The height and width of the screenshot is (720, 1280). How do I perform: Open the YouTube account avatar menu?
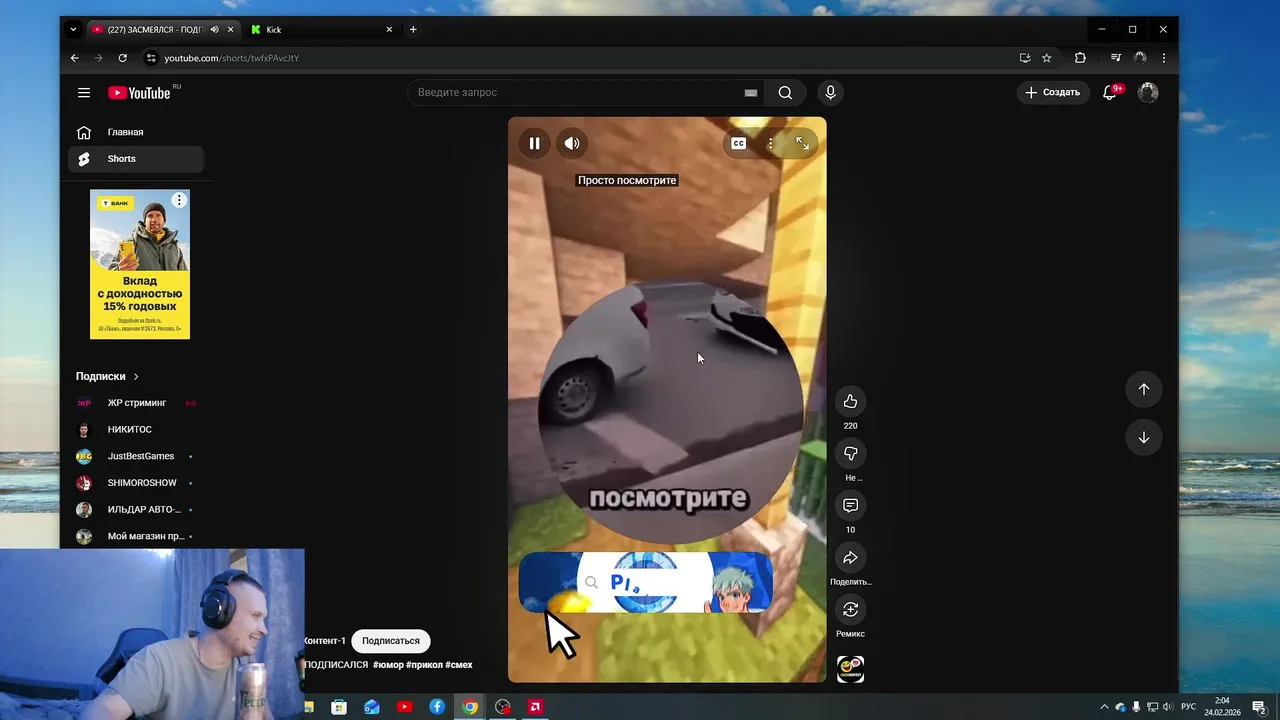coord(1148,92)
